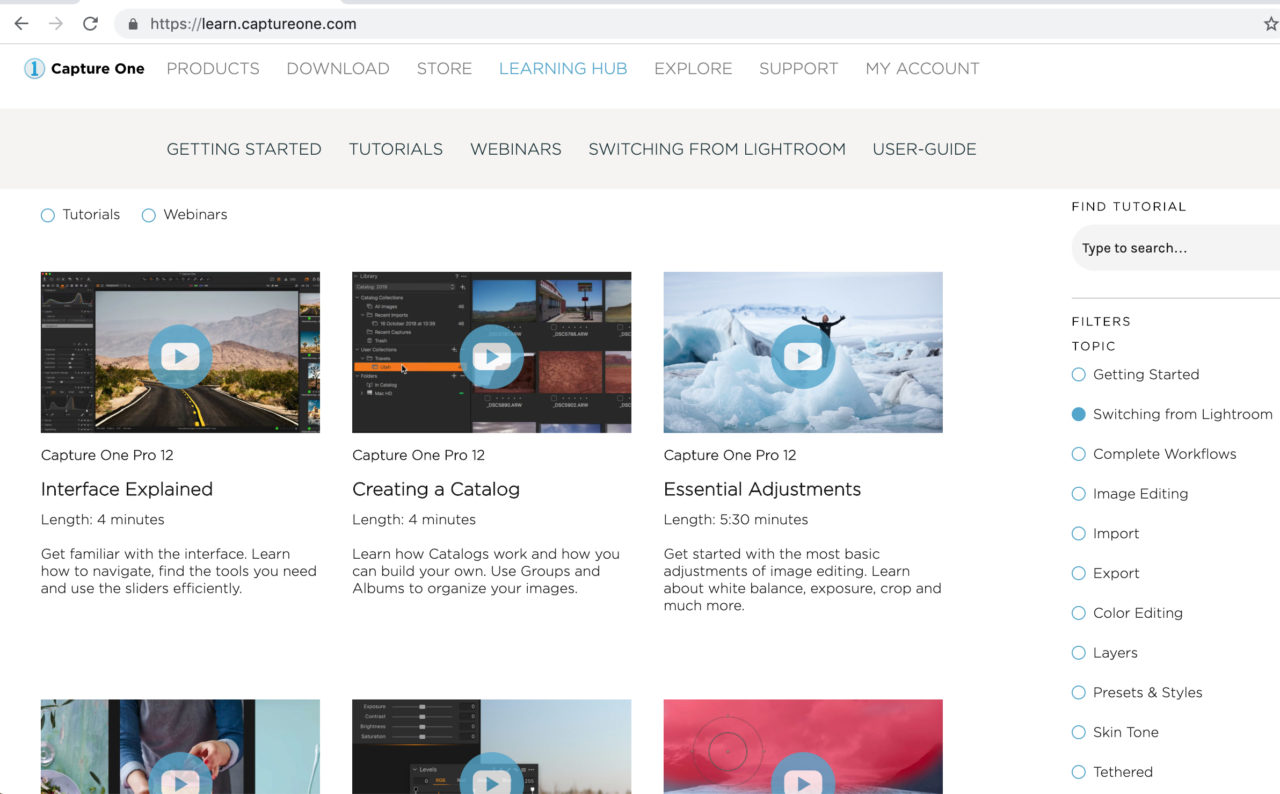Click the browser back arrow

21,24
